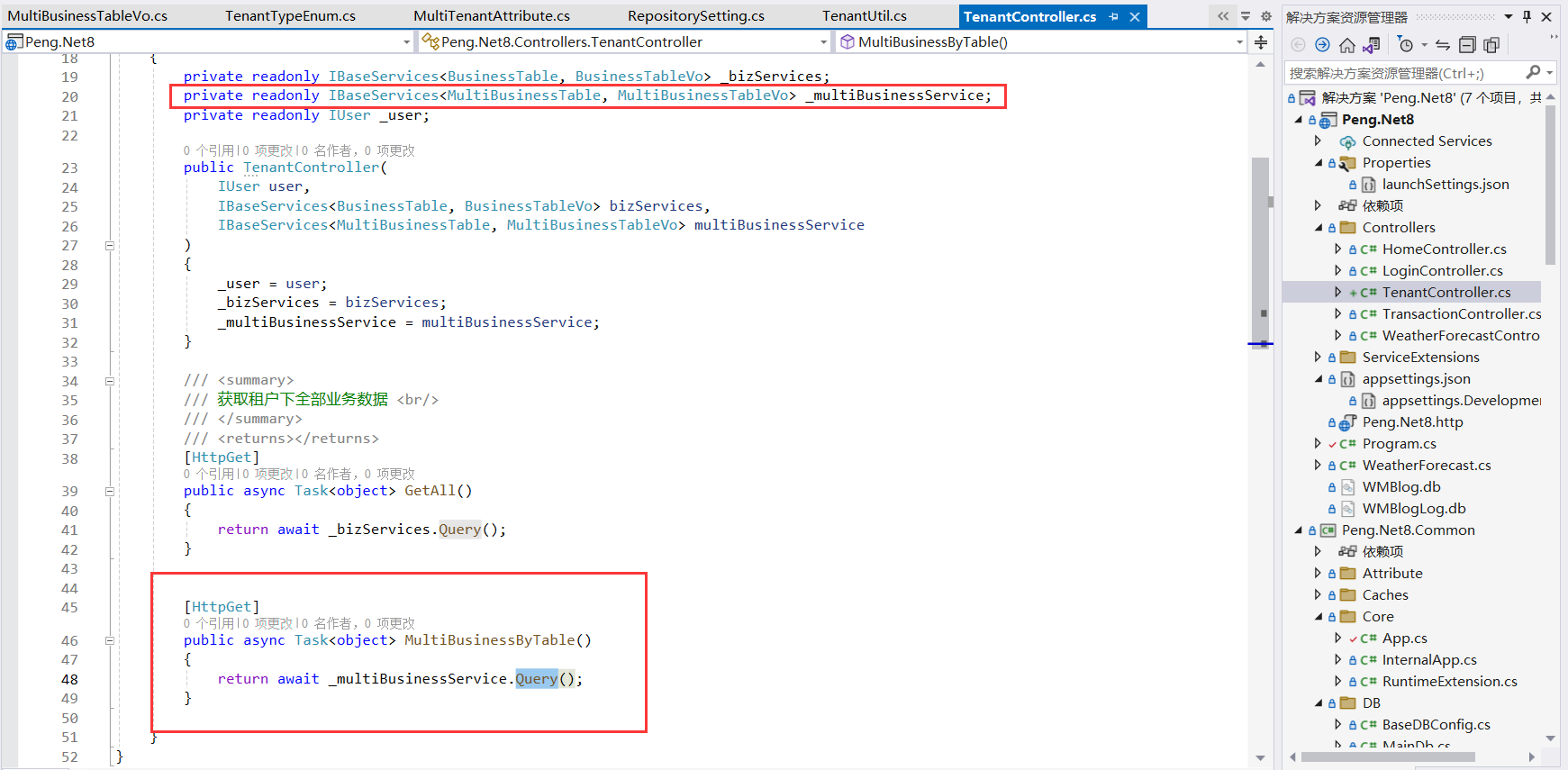Open the MultiBusinessByTable() member dropdown
The width and height of the screenshot is (1568, 770).
click(x=1240, y=42)
